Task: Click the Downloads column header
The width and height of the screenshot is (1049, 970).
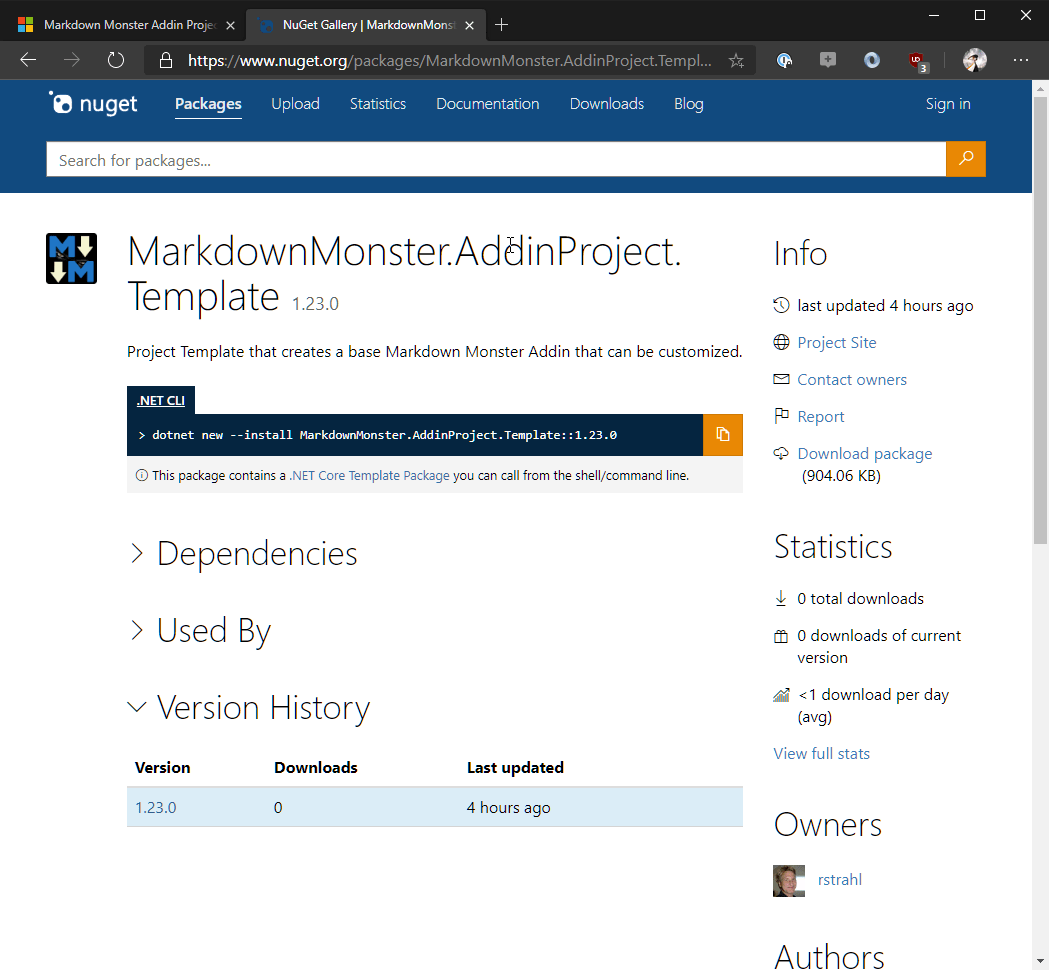Action: [315, 767]
